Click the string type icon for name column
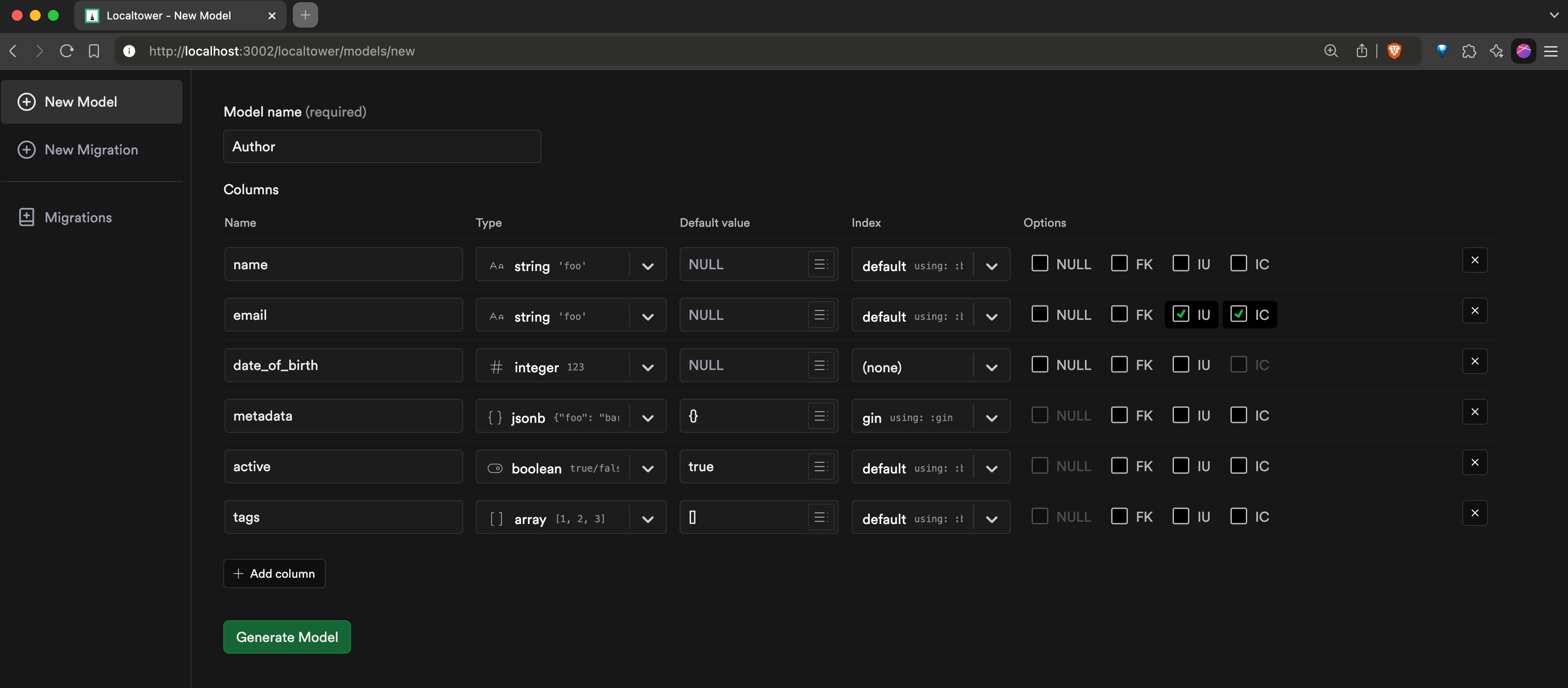1568x688 pixels. (496, 264)
